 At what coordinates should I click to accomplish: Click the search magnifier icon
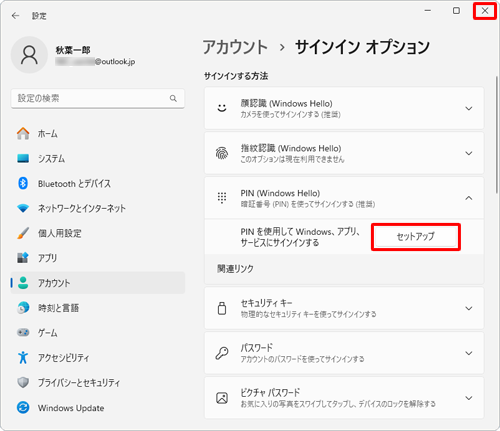173,98
